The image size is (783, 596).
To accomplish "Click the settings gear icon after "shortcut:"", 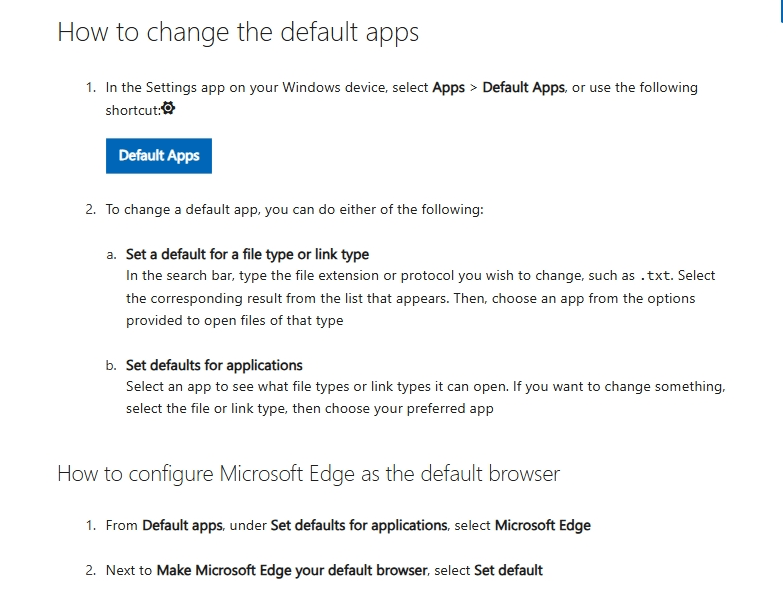I will [168, 109].
